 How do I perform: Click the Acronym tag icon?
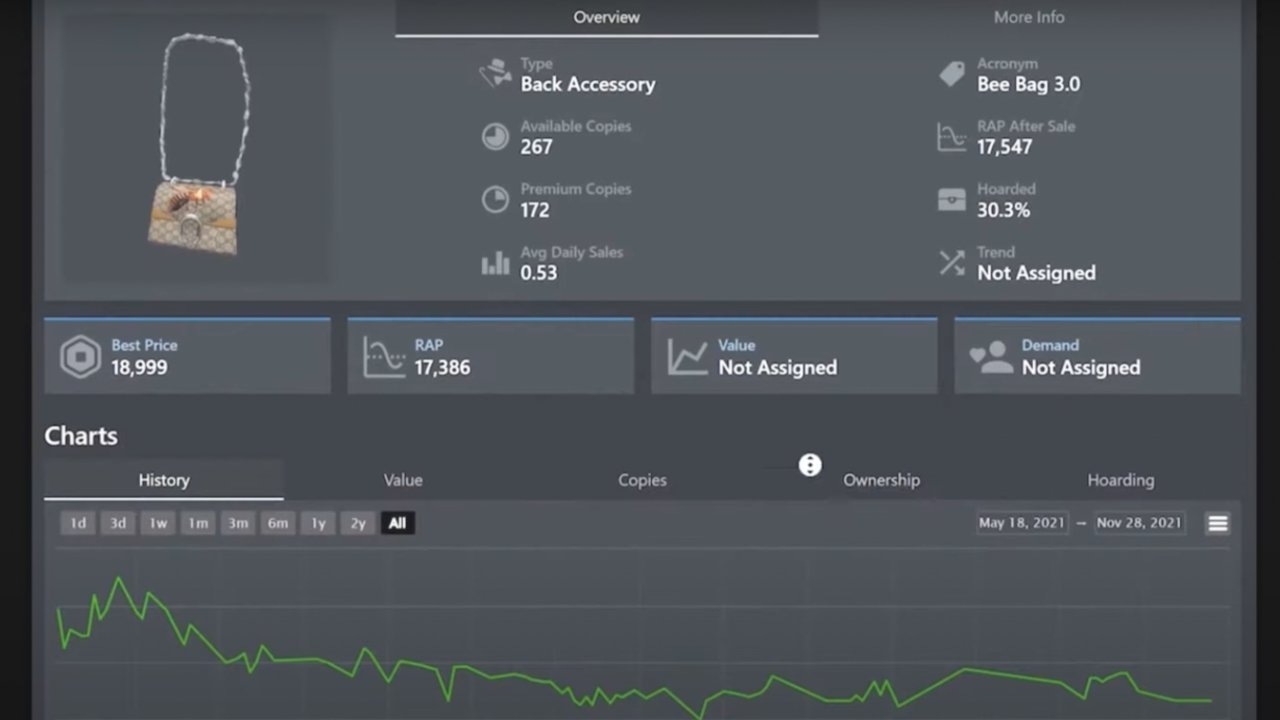pos(952,74)
